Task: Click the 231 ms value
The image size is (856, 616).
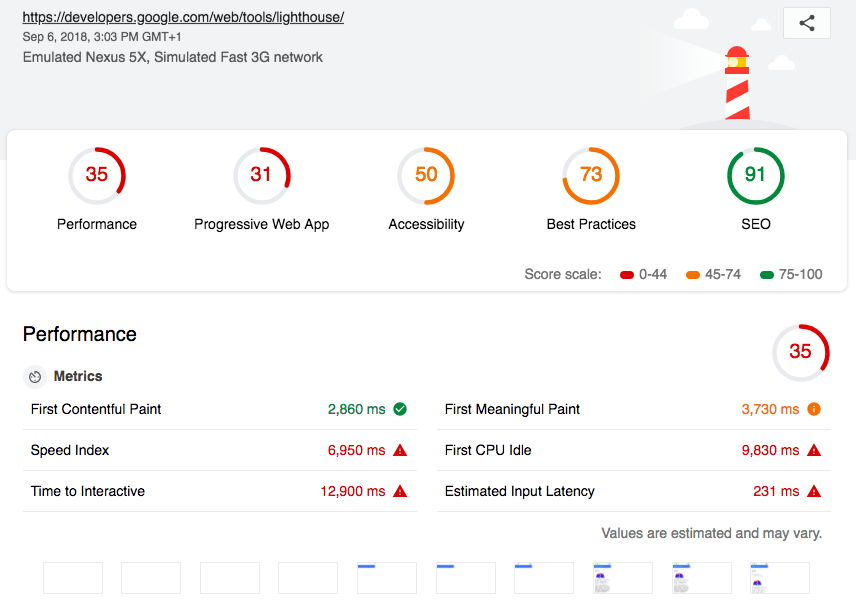Action: point(776,491)
